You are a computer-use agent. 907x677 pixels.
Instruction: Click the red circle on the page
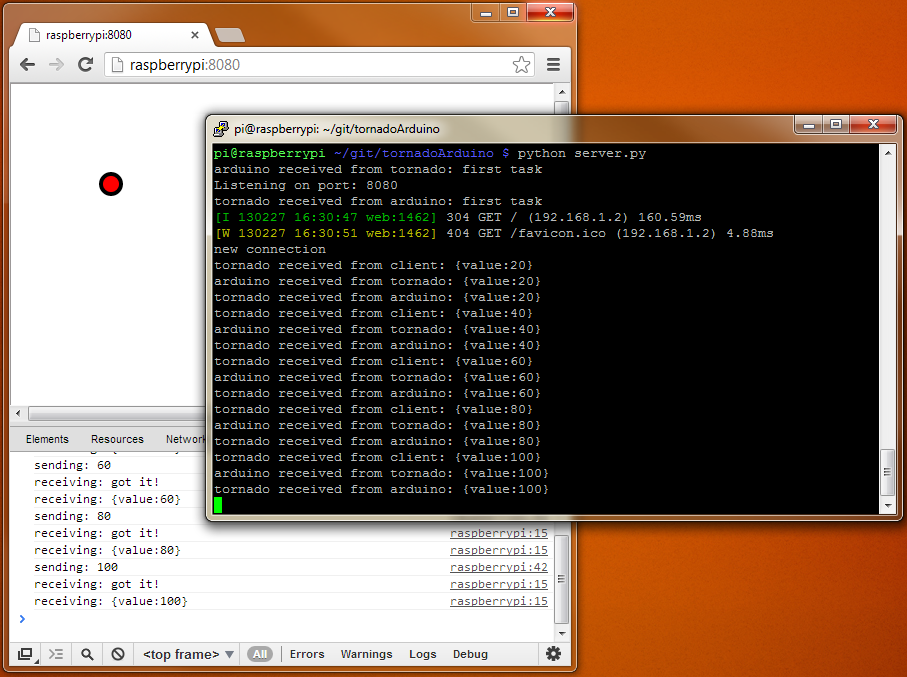(x=111, y=184)
